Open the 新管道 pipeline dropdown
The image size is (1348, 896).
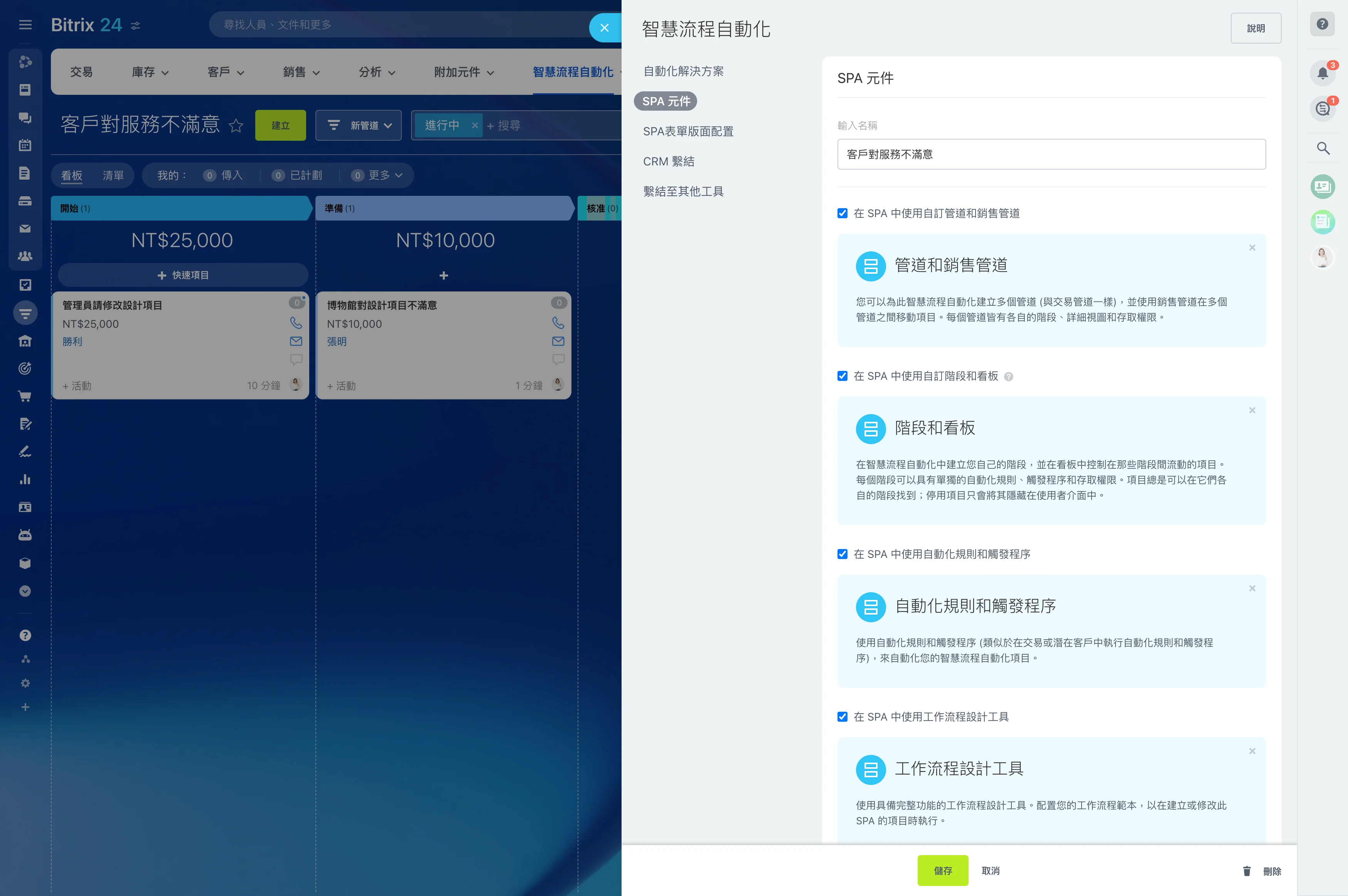pos(359,125)
